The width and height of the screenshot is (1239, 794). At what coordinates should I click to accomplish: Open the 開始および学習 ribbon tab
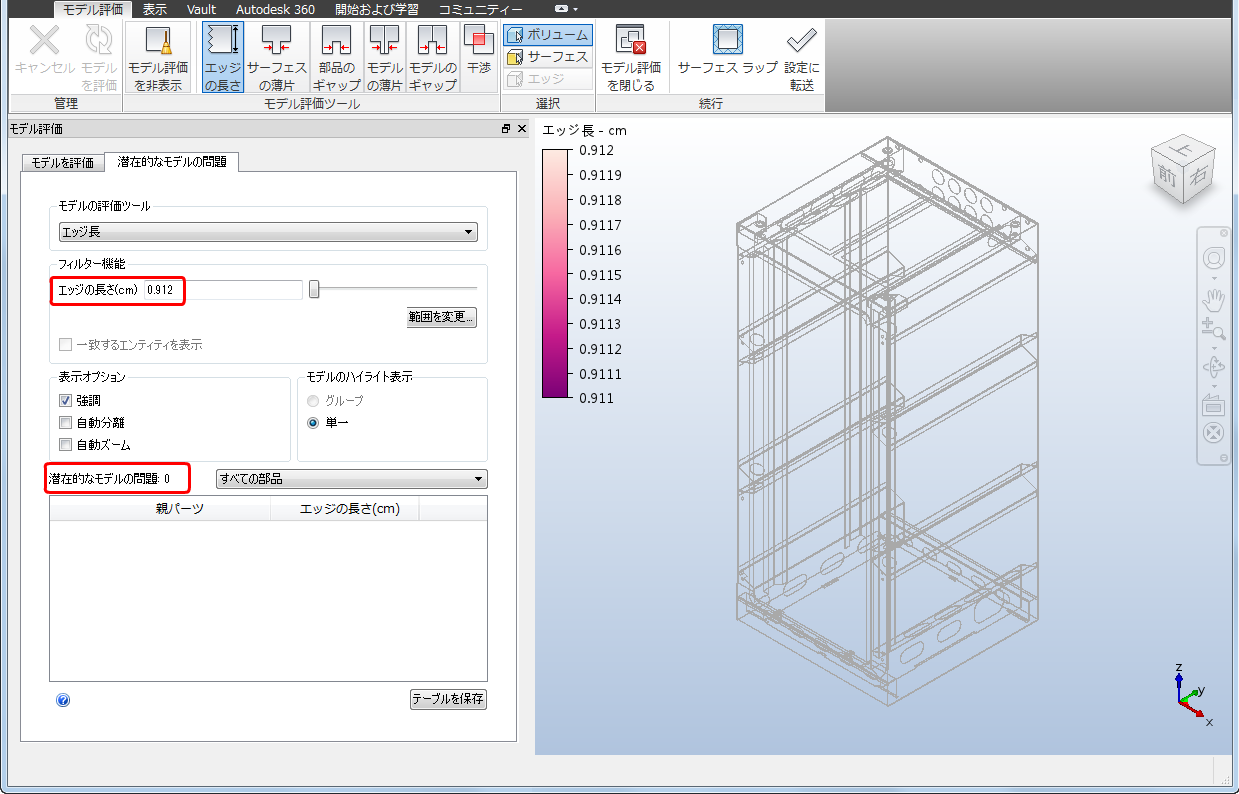[377, 9]
